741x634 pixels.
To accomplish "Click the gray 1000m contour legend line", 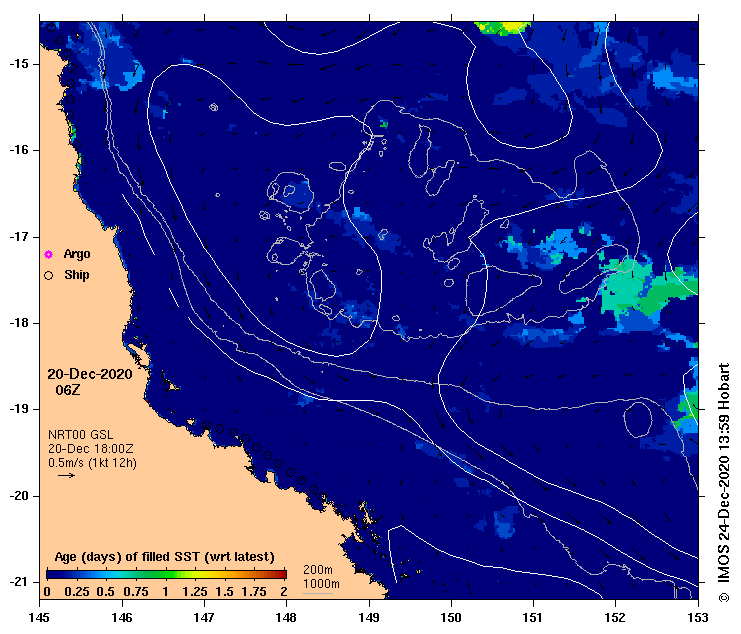I will click(318, 593).
